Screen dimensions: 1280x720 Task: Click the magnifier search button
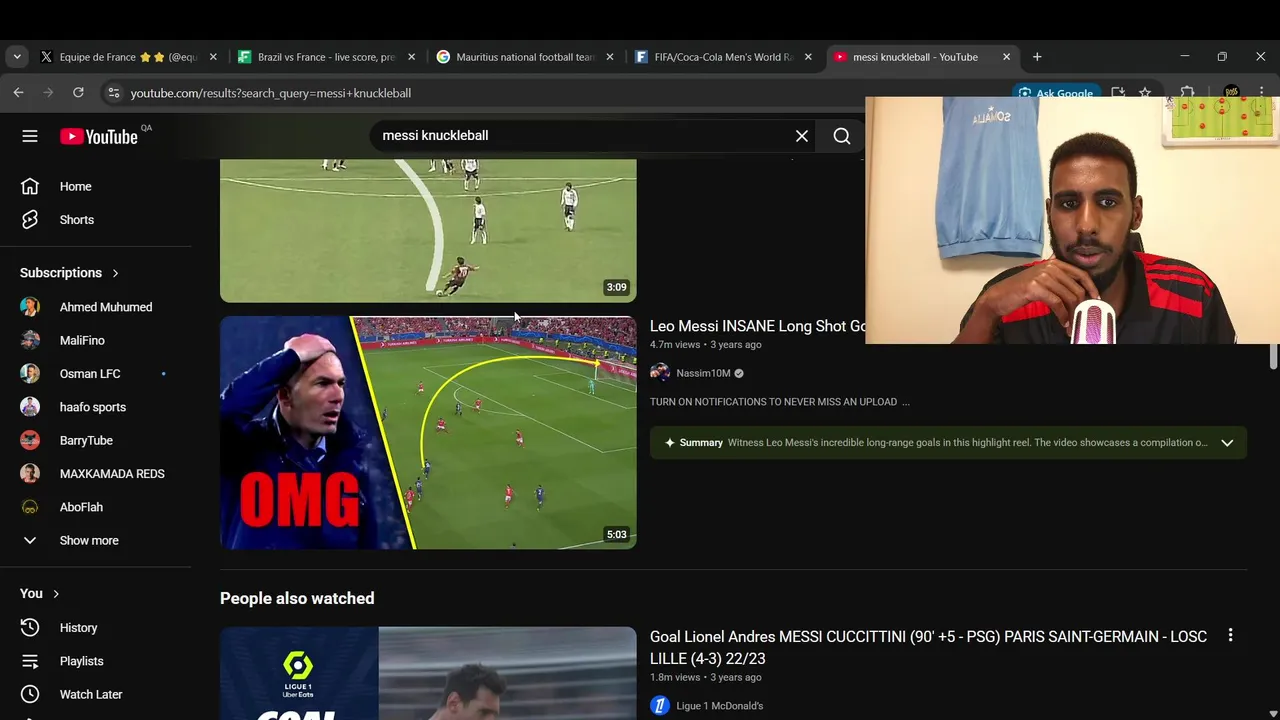coord(842,136)
